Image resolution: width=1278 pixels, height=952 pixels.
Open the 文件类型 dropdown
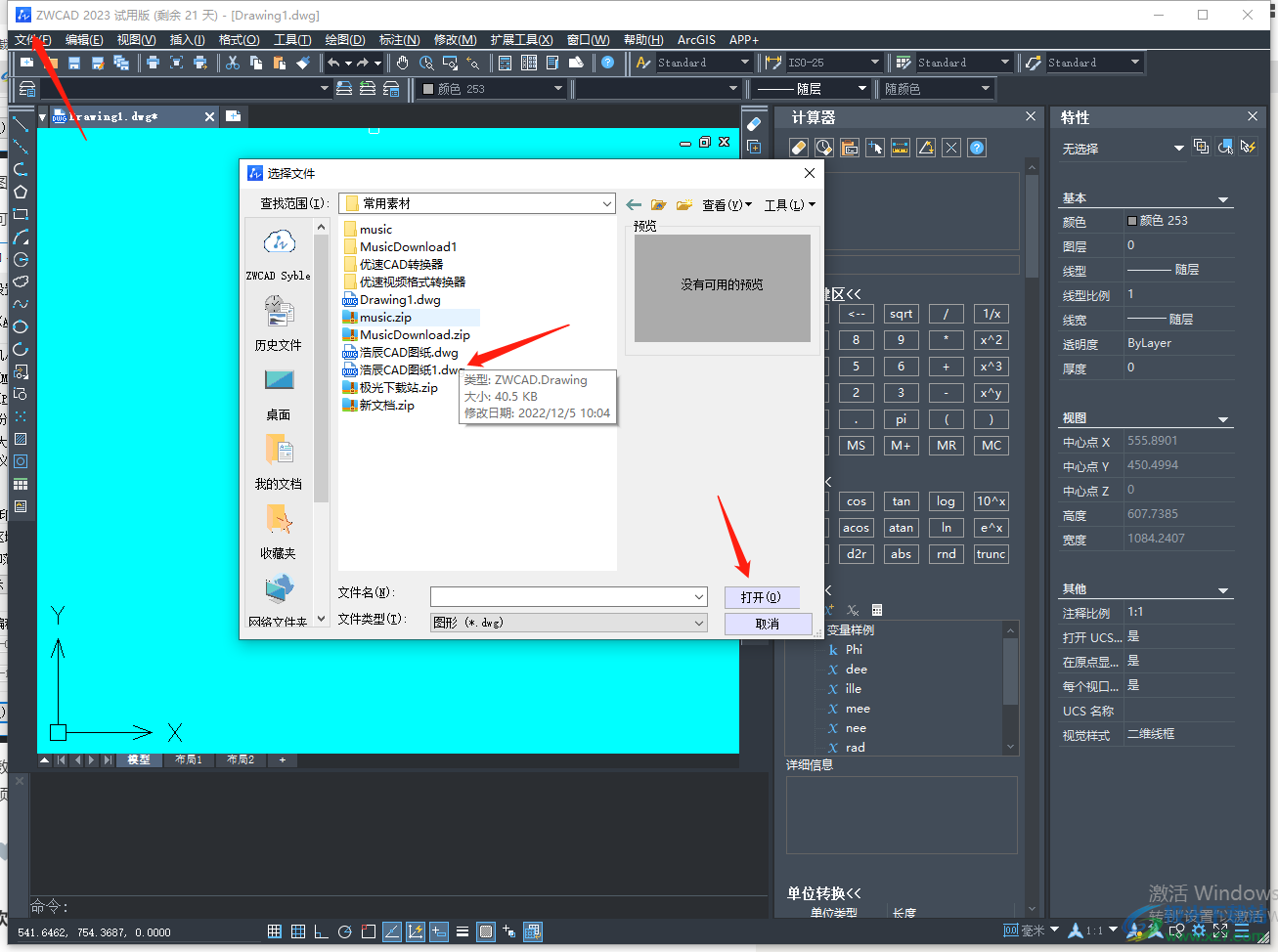pyautogui.click(x=699, y=623)
